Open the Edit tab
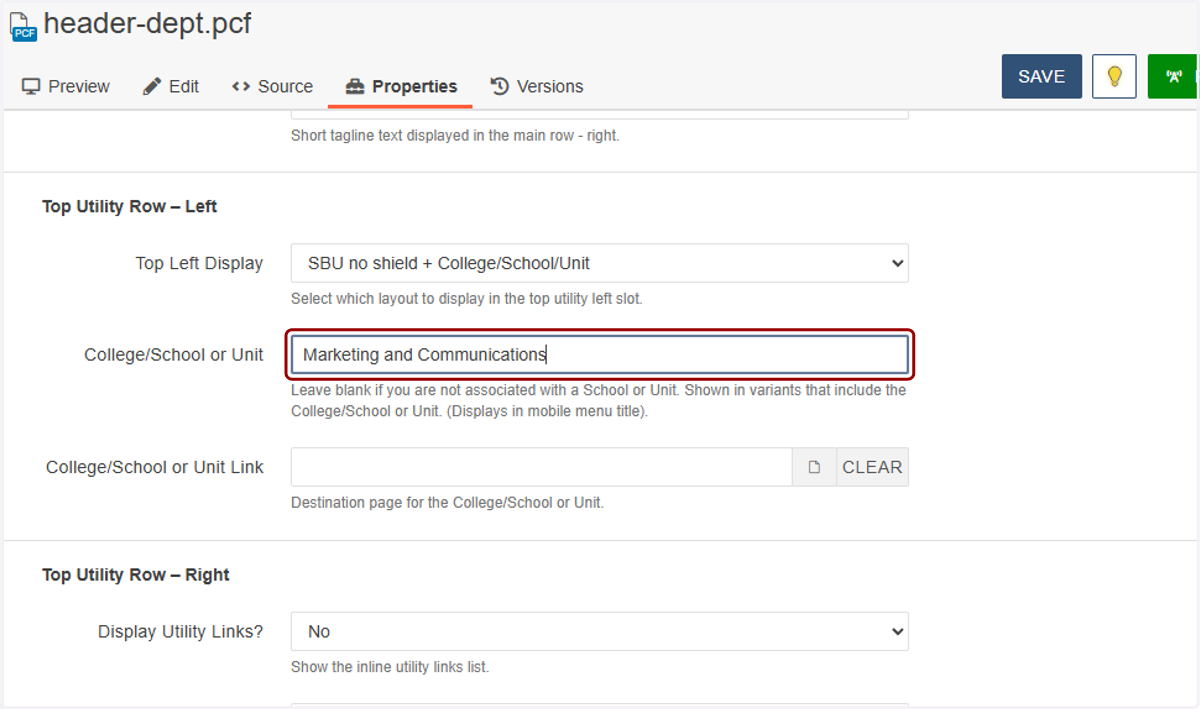Screen dimensions: 1200x709 pos(171,87)
